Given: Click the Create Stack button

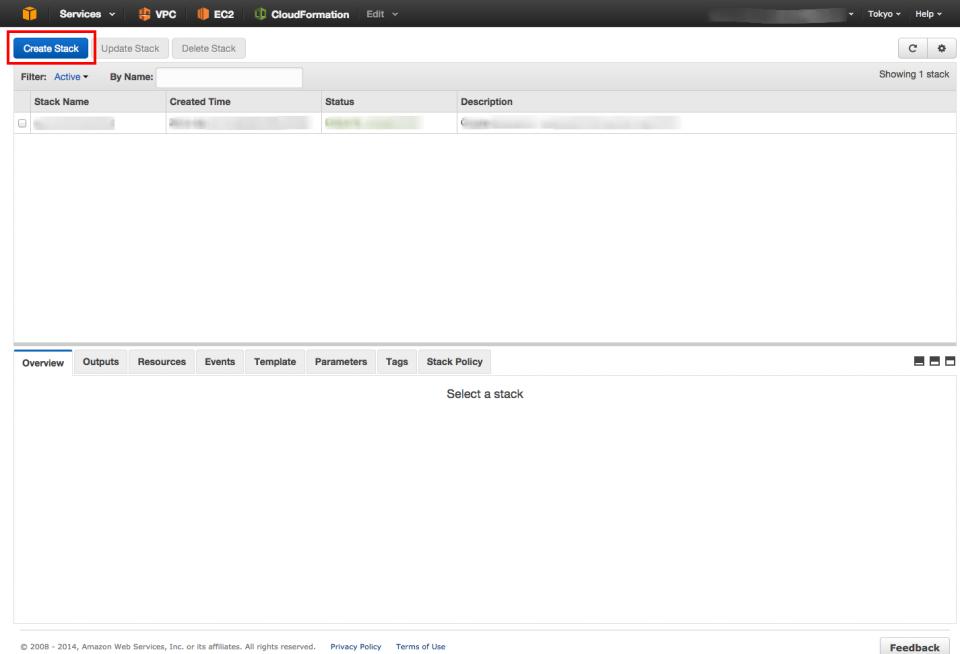Looking at the screenshot, I should tap(51, 48).
